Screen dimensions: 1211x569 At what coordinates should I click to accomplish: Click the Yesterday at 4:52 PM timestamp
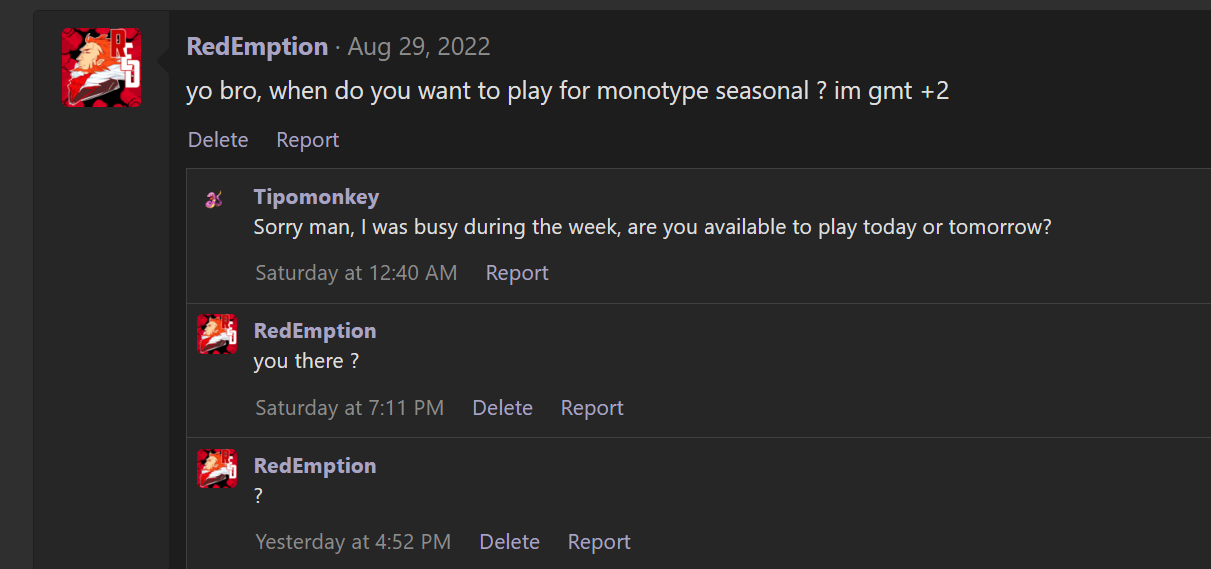pos(353,542)
